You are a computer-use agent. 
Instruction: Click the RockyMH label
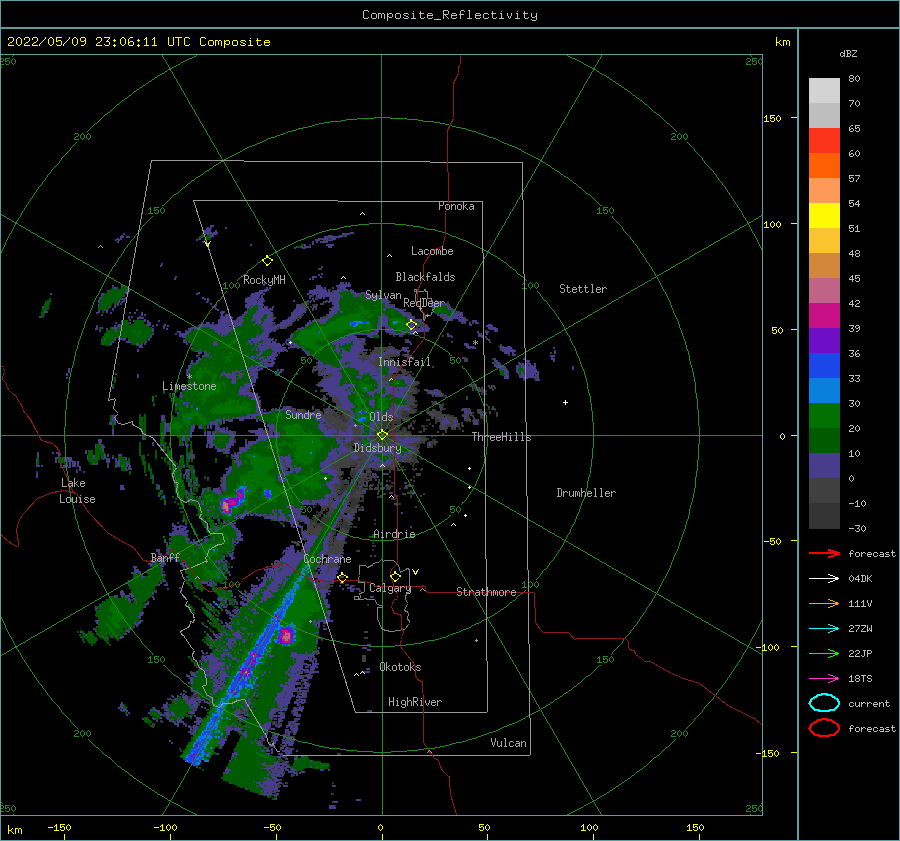[x=264, y=280]
